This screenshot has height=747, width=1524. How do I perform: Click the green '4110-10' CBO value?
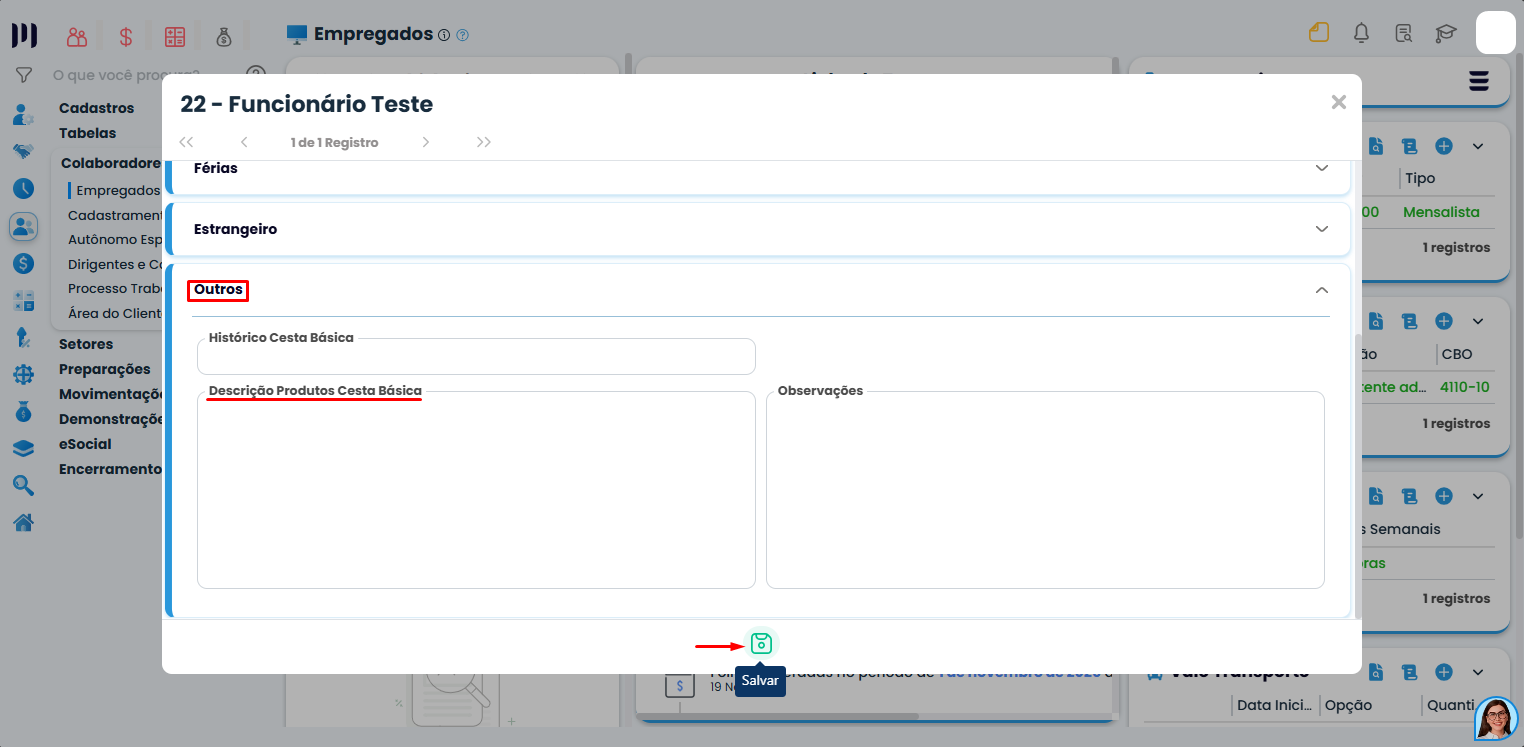(x=1465, y=387)
